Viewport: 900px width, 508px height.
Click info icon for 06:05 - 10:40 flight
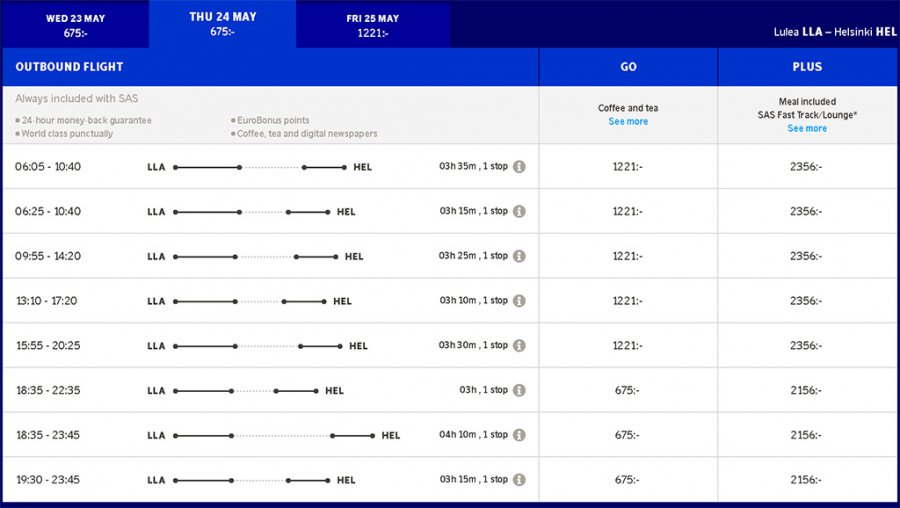point(519,167)
